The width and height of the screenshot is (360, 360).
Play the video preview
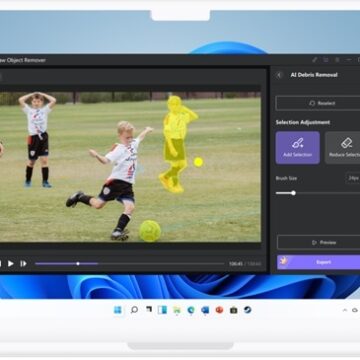[x=11, y=264]
